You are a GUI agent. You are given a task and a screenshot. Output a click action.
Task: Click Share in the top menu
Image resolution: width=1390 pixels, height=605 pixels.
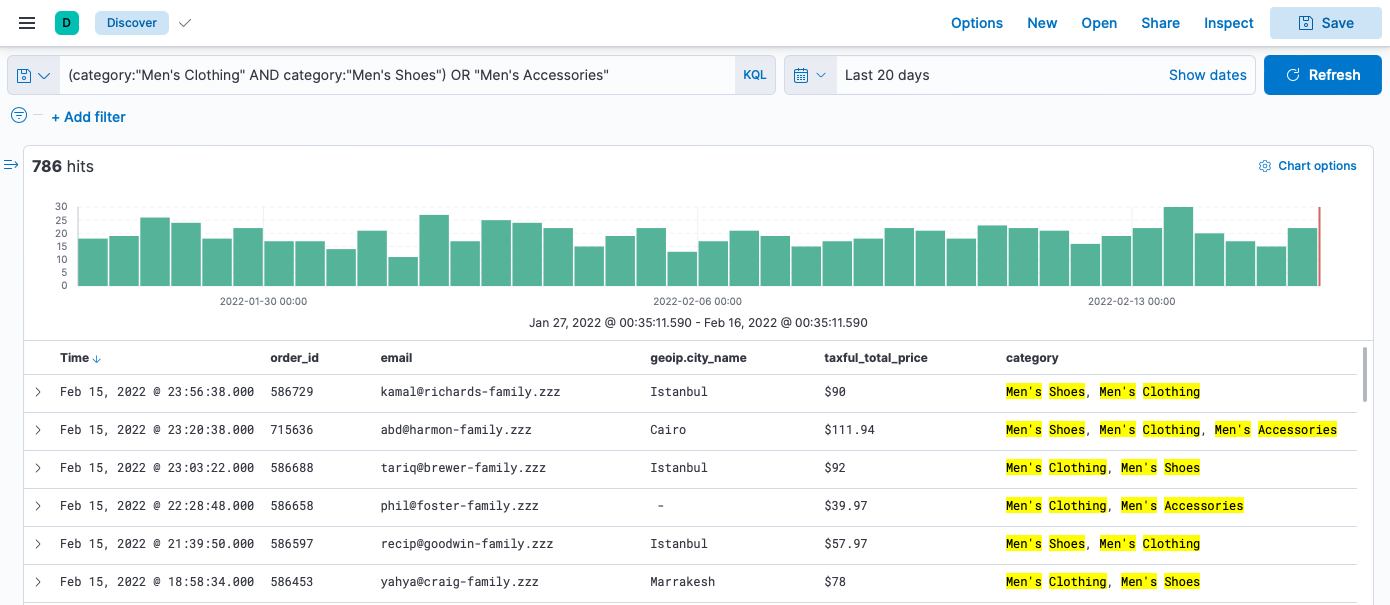click(1160, 23)
